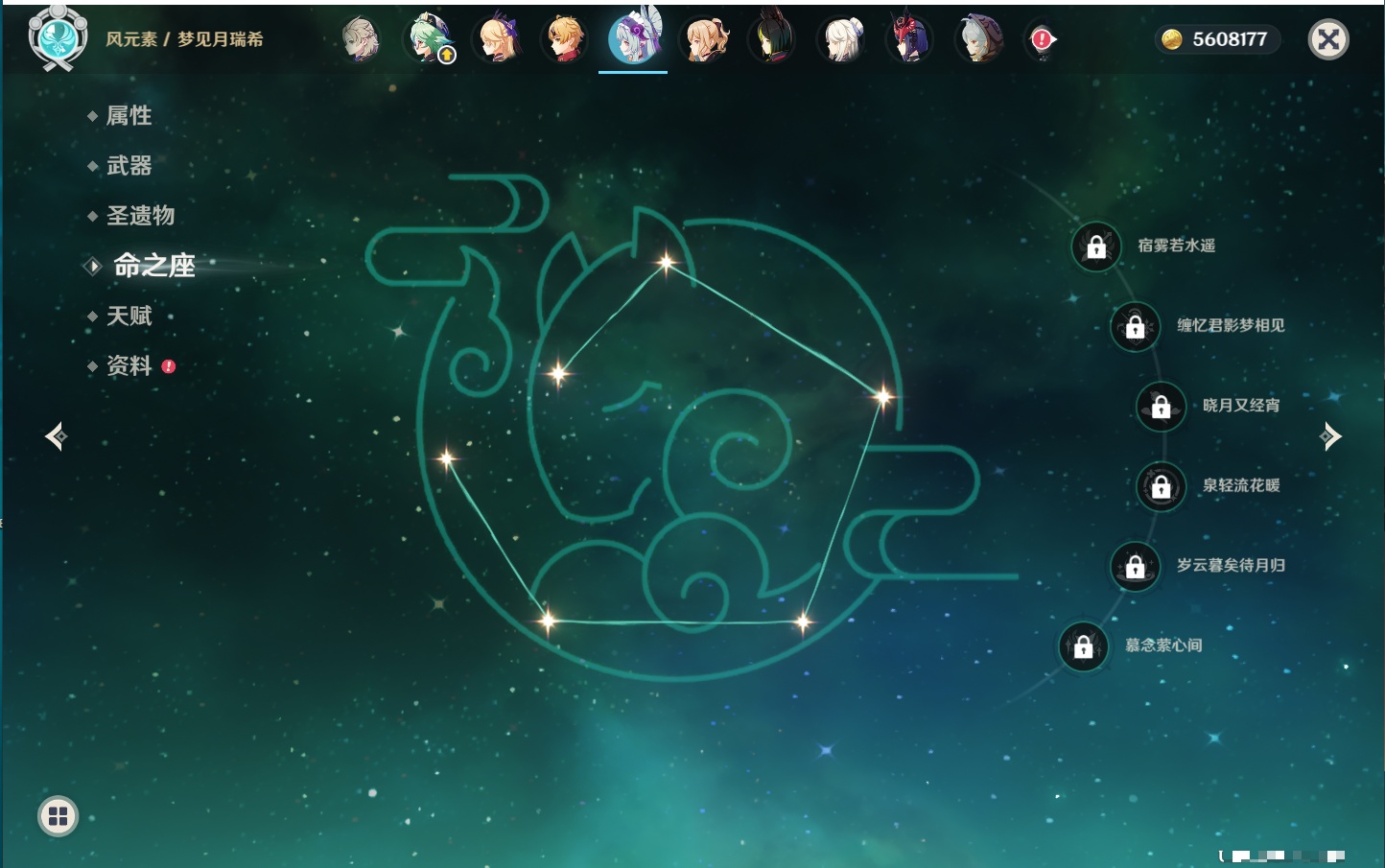Pick the white-haired Ningguang portrait
Viewport: 1385px width, 868px height.
(x=841, y=39)
